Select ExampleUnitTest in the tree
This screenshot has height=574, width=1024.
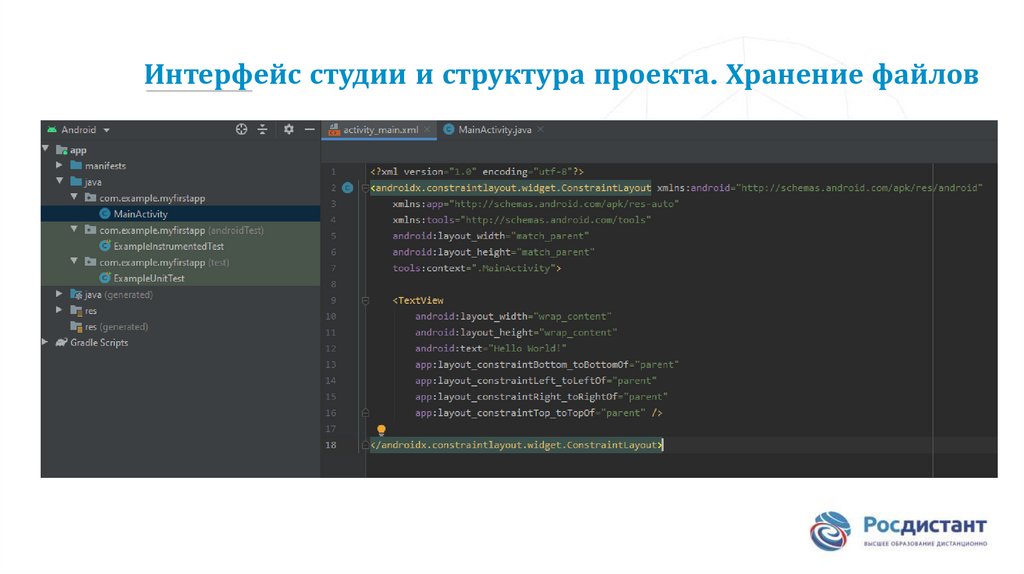coord(148,278)
